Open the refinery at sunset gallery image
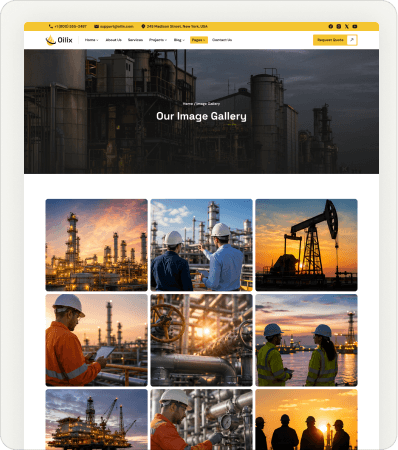Image resolution: width=398 pixels, height=450 pixels. pyautogui.click(x=97, y=245)
